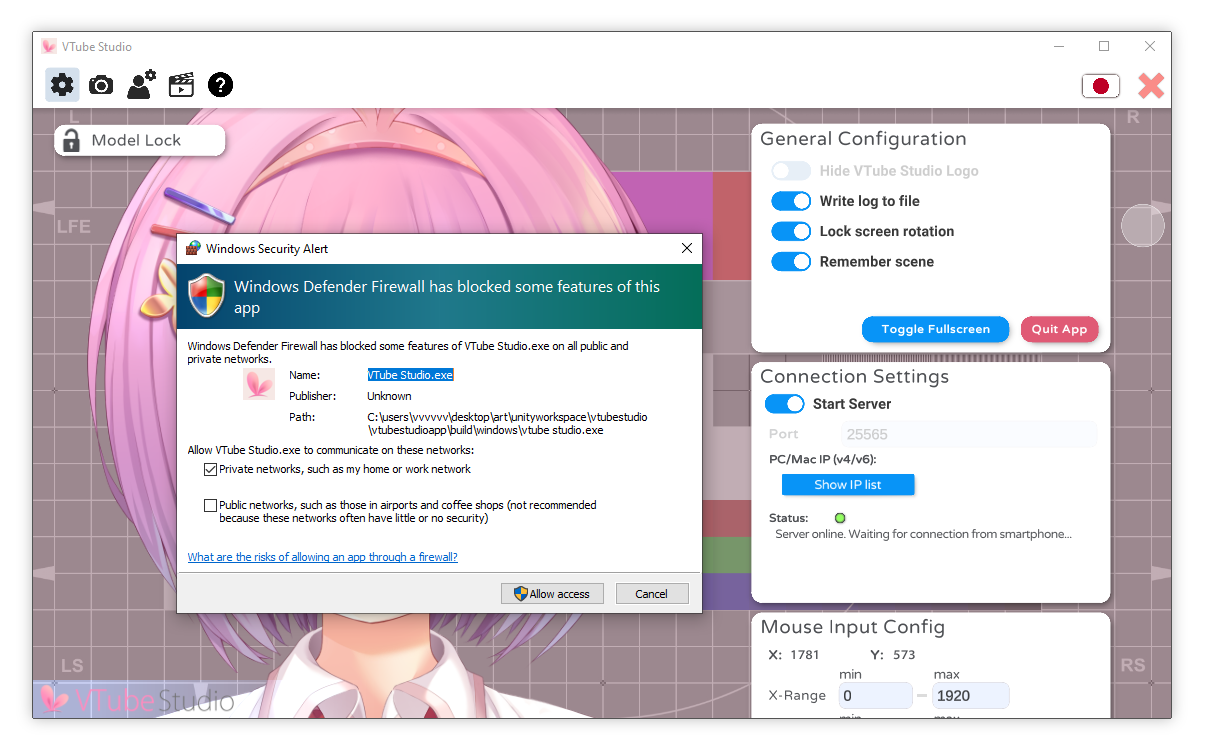This screenshot has height=755, width=1214.
Task: Click the Model Lock button
Action: click(x=140, y=141)
